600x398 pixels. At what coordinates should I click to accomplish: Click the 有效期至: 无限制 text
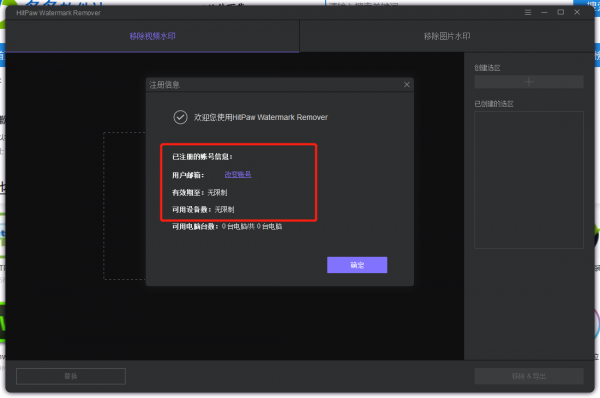click(x=199, y=192)
